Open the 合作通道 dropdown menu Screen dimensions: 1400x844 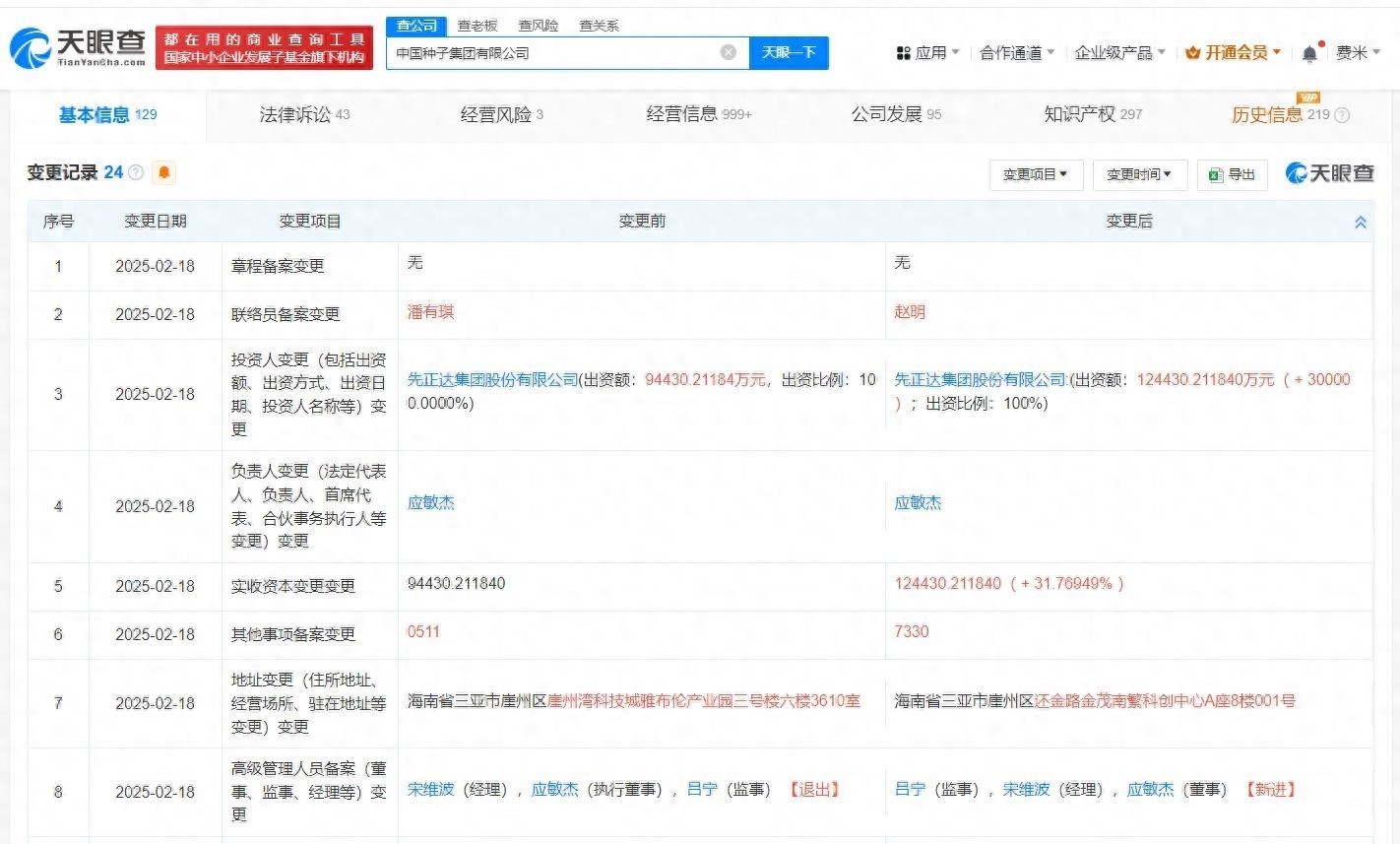[1016, 52]
